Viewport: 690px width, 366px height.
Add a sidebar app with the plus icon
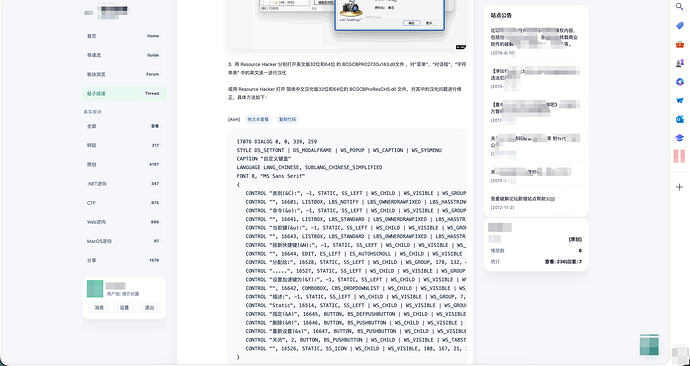[679, 187]
